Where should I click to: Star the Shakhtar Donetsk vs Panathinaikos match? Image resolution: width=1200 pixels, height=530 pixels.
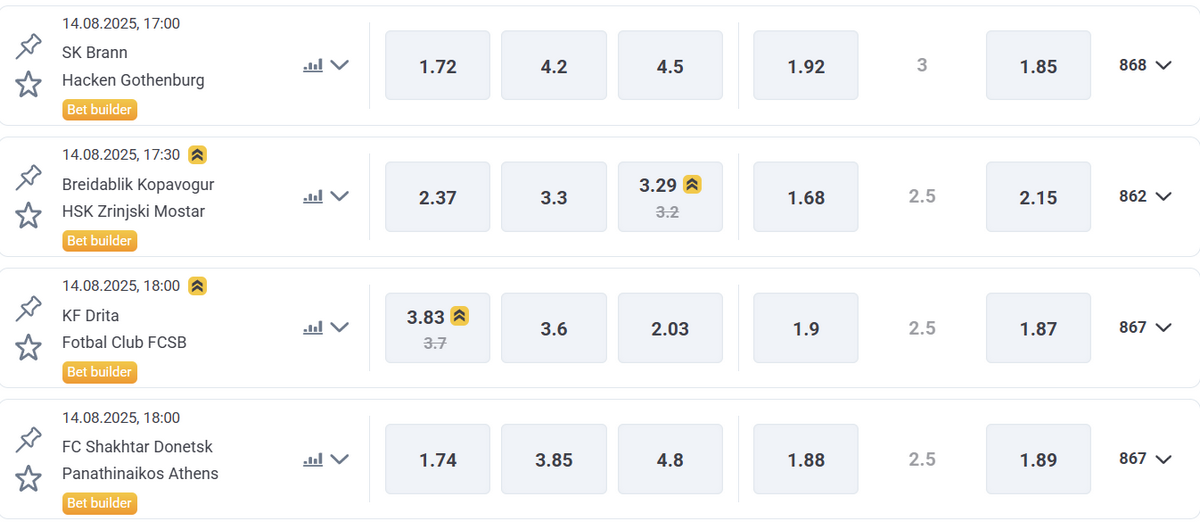tap(29, 478)
